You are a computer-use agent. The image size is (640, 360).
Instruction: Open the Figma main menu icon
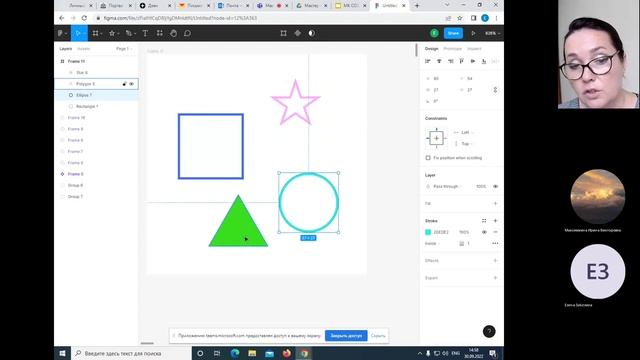60,33
